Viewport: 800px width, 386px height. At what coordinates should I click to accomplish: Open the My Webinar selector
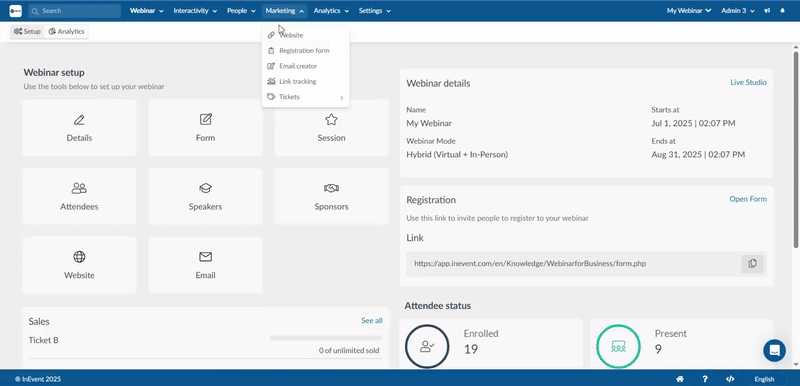pos(689,11)
